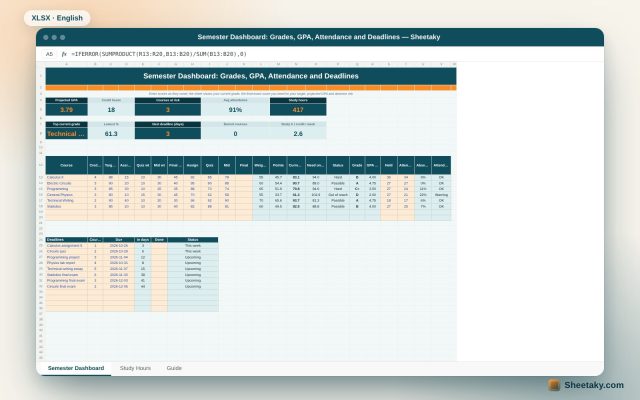
Task: Click the Due column header in deadlines table
Action: click(119, 240)
